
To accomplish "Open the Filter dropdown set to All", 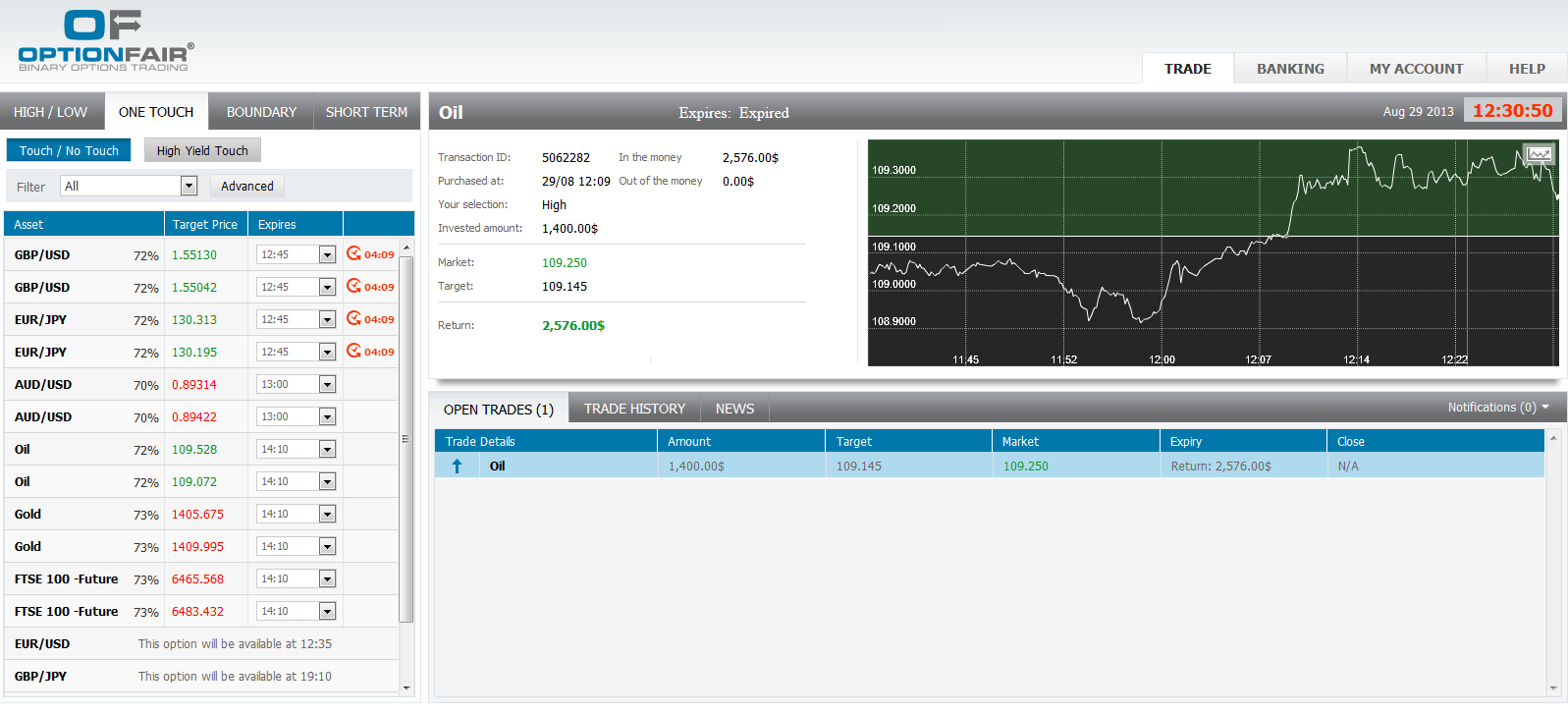I will 189,186.
